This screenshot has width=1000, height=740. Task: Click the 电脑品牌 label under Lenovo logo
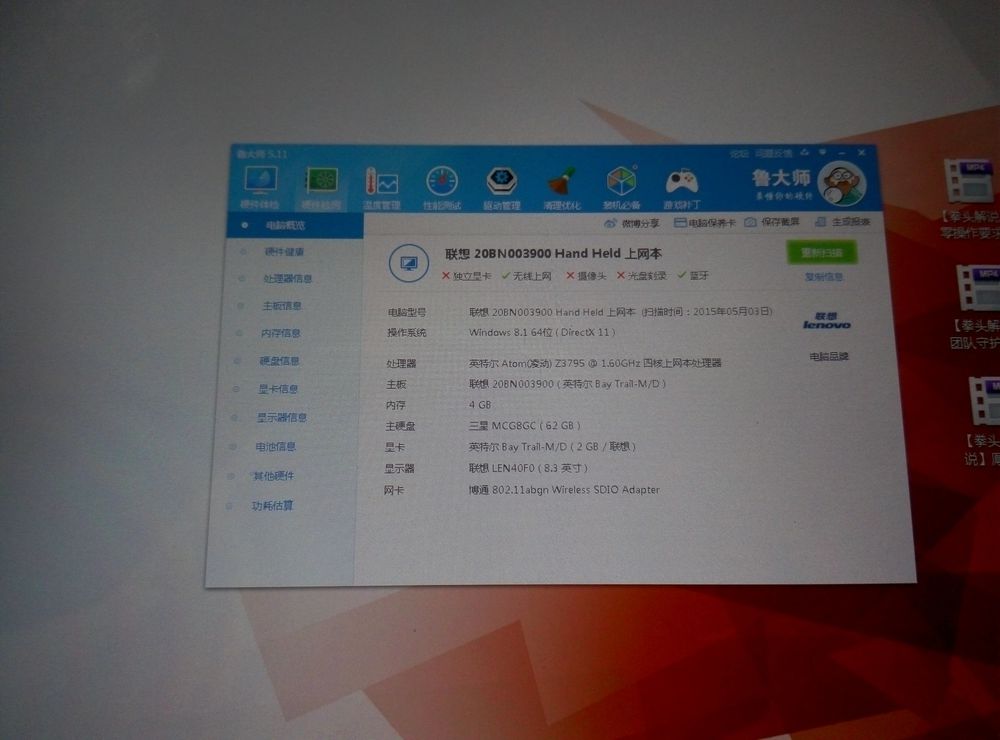(828, 357)
